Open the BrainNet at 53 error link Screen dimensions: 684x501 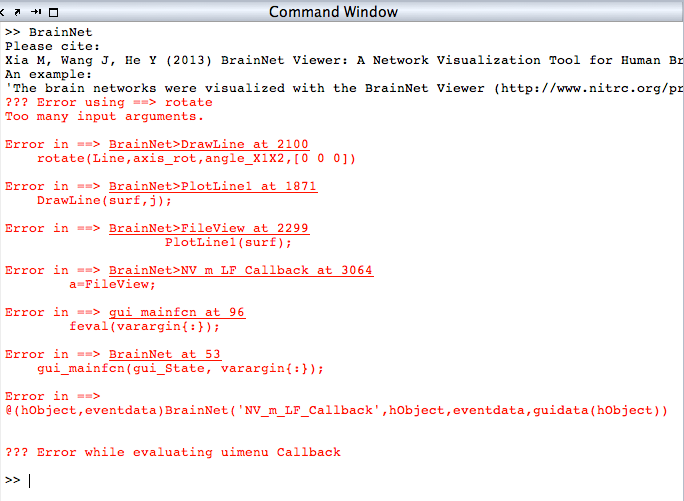[x=165, y=354]
